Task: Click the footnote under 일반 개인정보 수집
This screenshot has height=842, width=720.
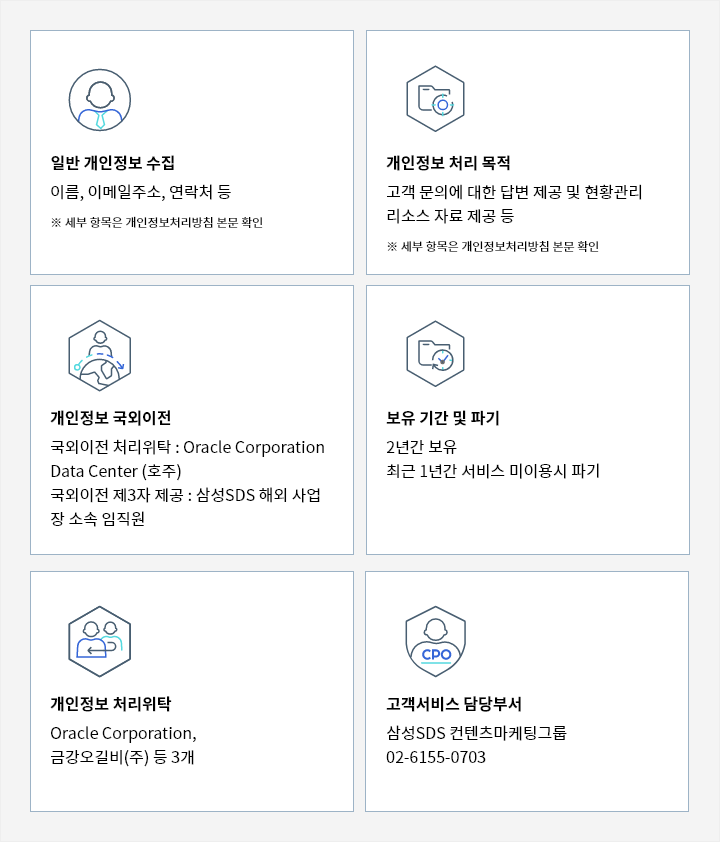Action: (157, 222)
